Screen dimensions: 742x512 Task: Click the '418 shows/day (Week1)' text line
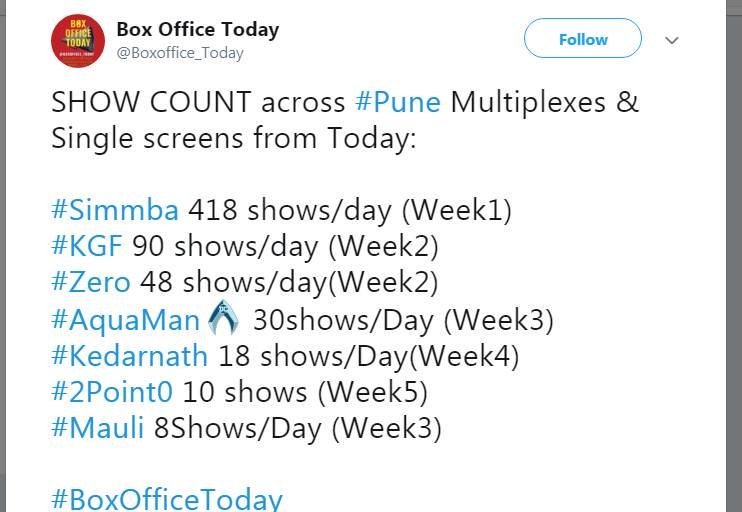(x=350, y=210)
